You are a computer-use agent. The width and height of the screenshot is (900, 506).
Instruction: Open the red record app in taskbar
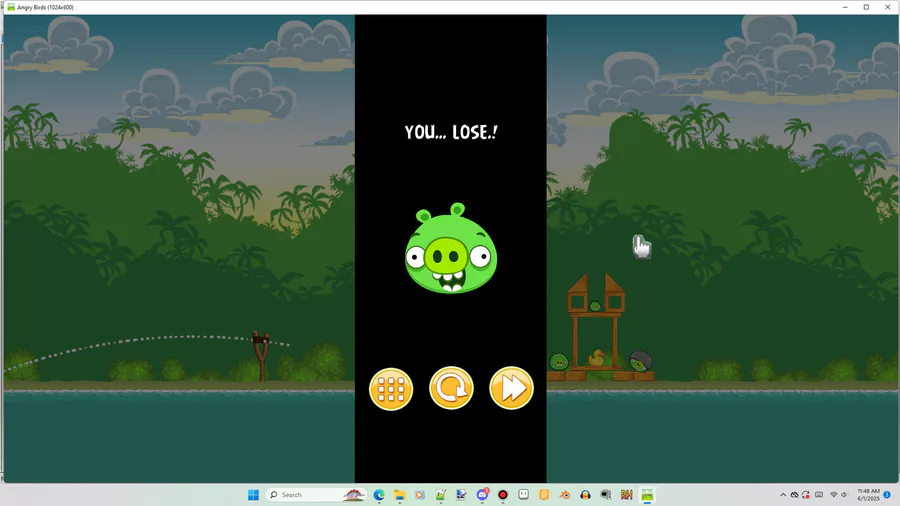click(503, 495)
